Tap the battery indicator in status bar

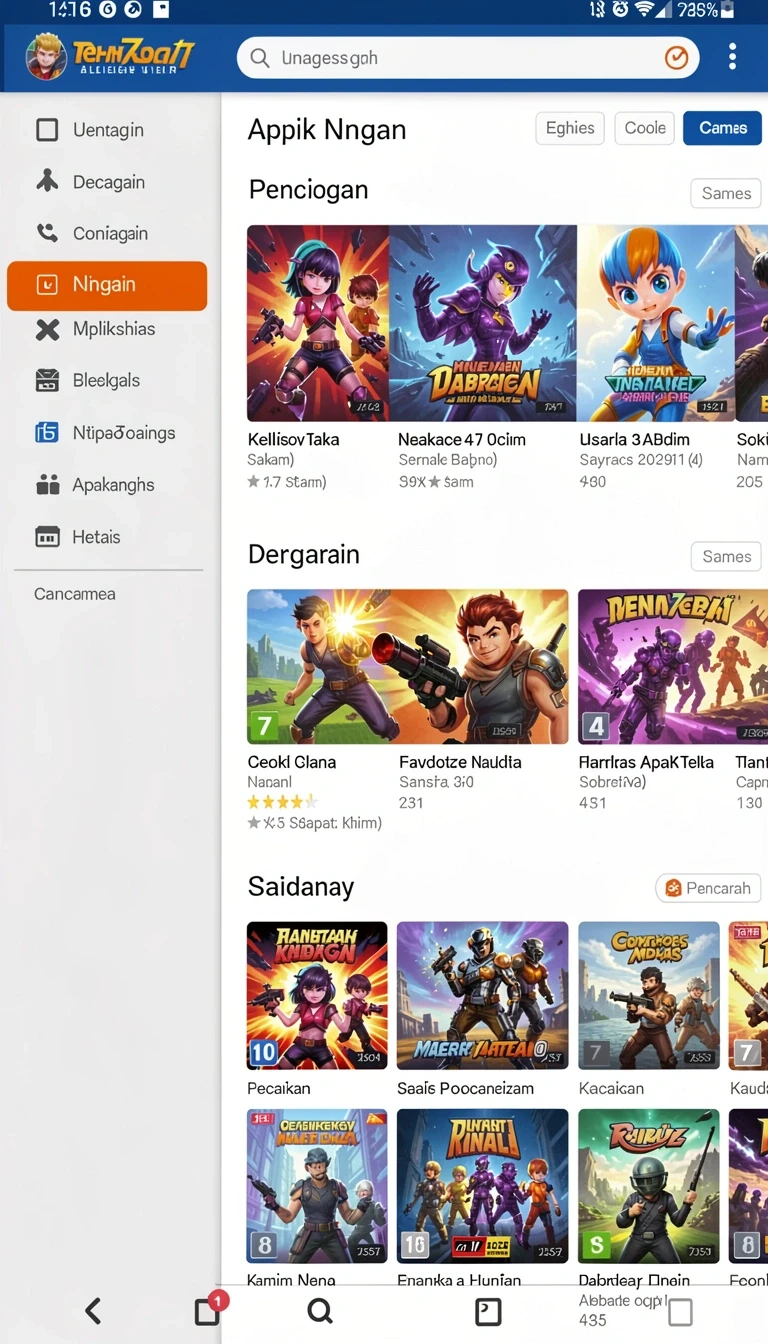click(728, 10)
